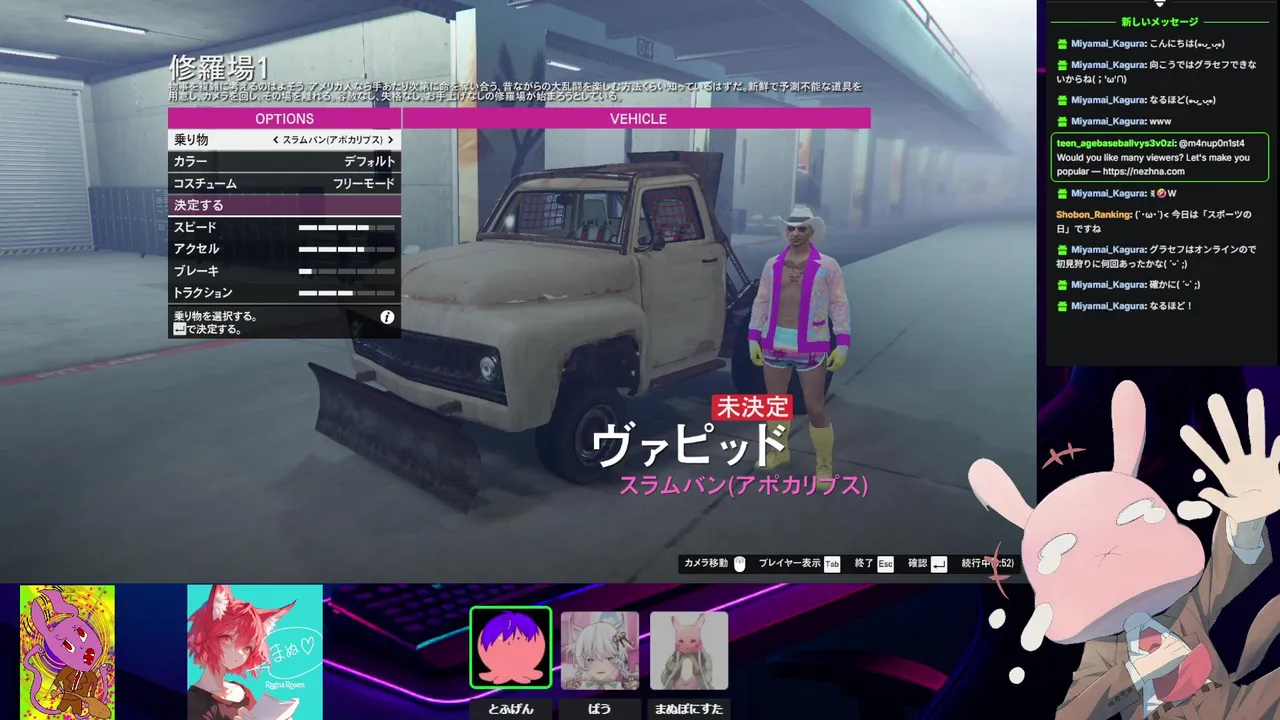Click the ばう avatar thumbnail

tap(600, 650)
